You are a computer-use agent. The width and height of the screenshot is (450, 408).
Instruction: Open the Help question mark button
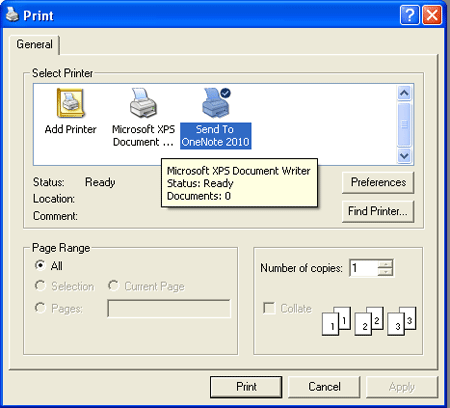[x=410, y=15]
